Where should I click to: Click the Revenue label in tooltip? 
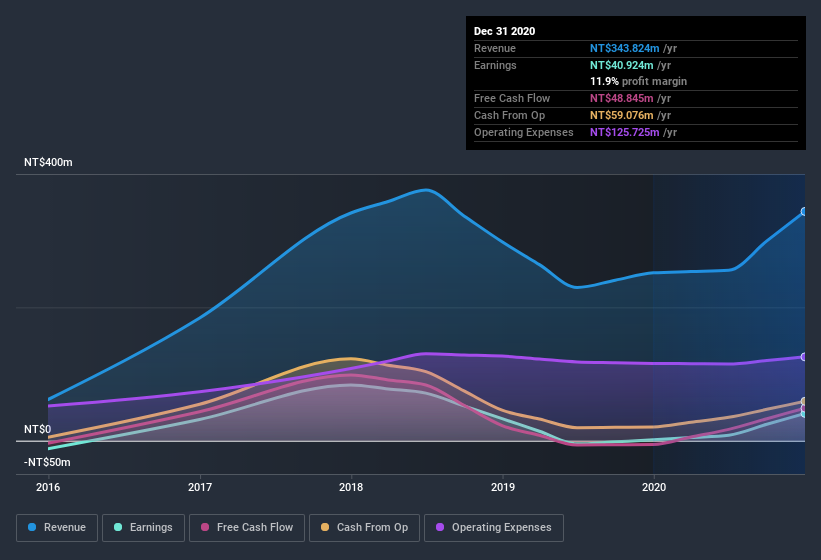(x=495, y=48)
